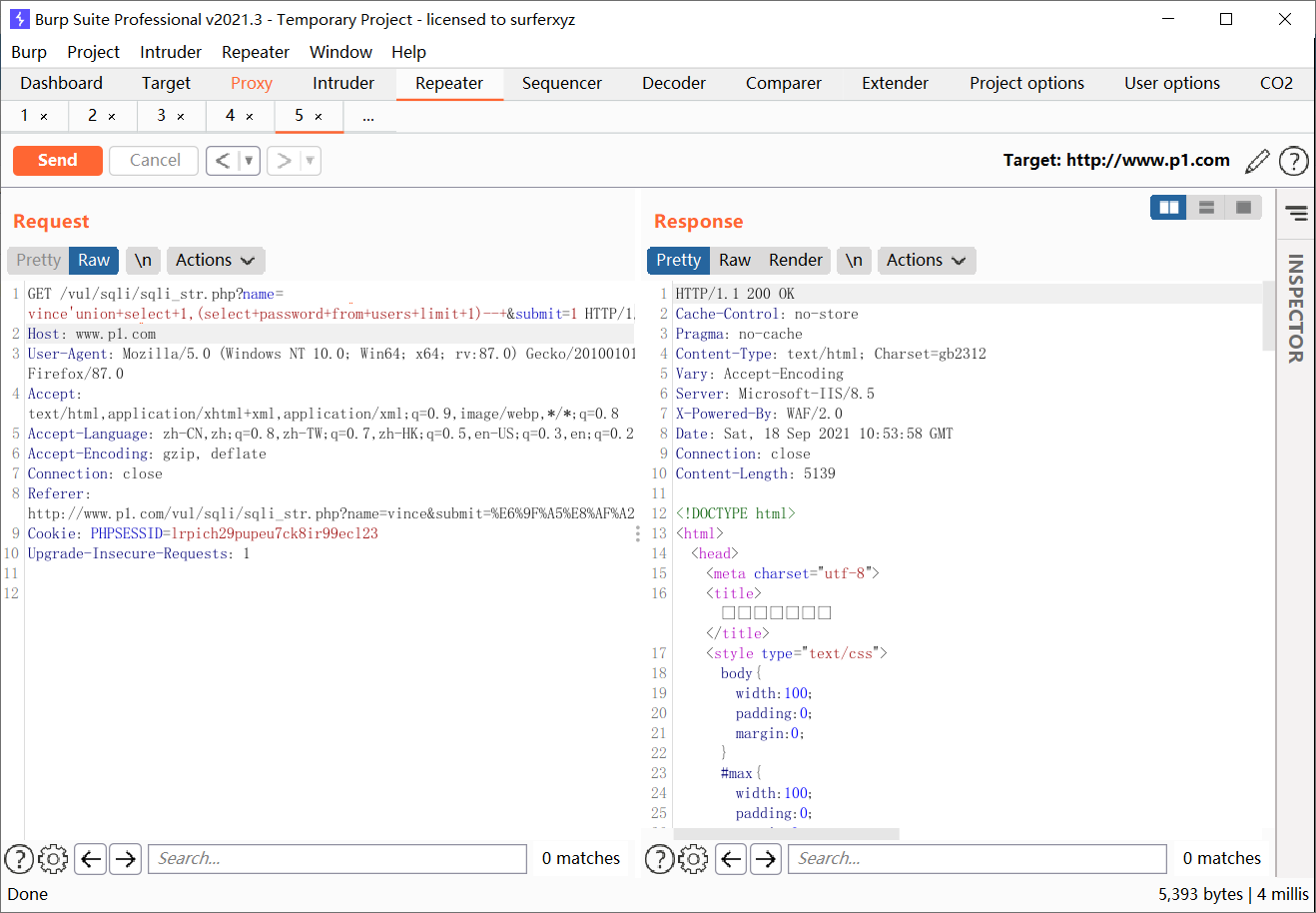Open the Repeater menu
This screenshot has width=1316, height=913.
[256, 52]
